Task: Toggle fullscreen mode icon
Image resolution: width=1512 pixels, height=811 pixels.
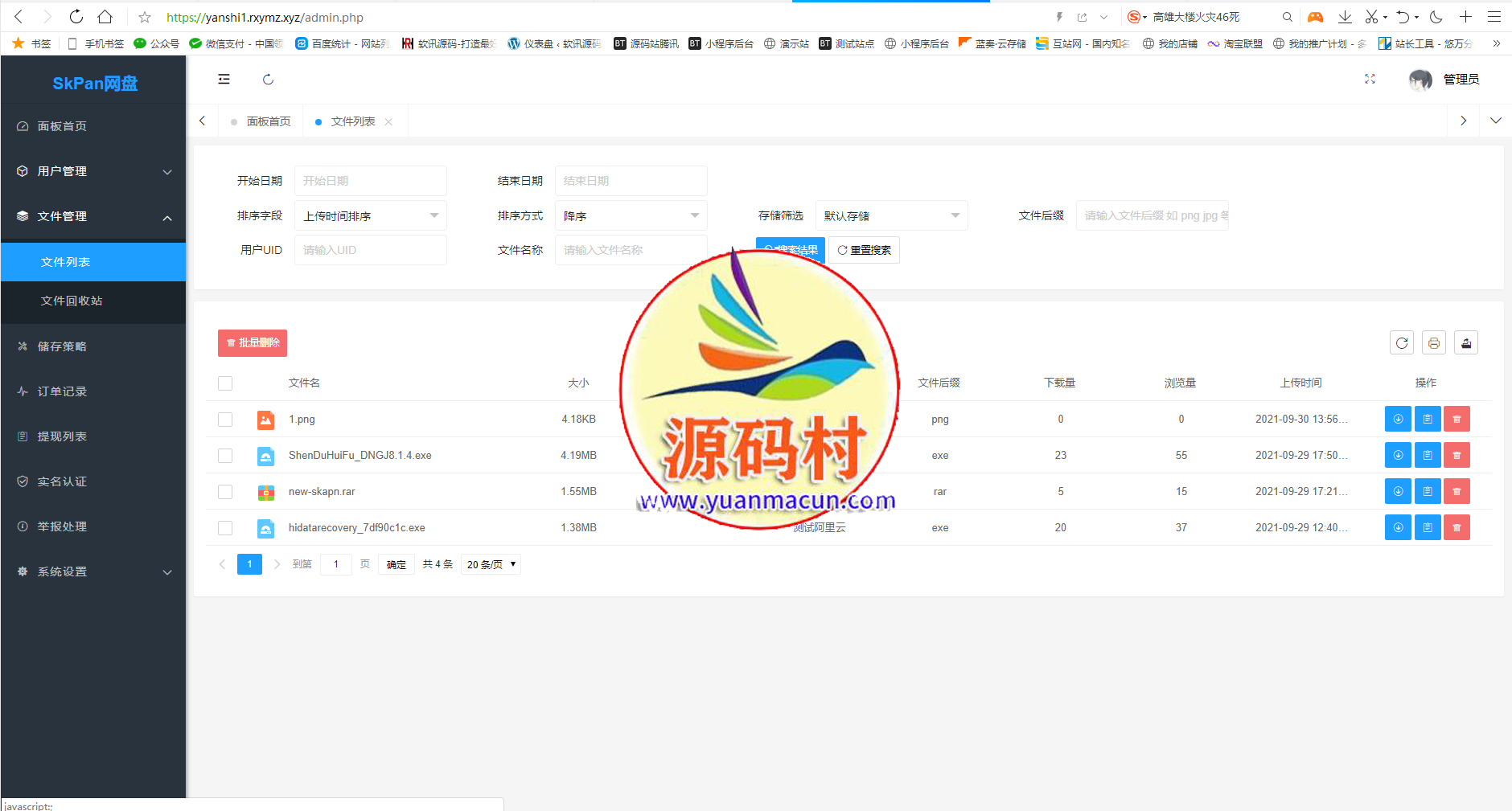Action: point(1370,79)
